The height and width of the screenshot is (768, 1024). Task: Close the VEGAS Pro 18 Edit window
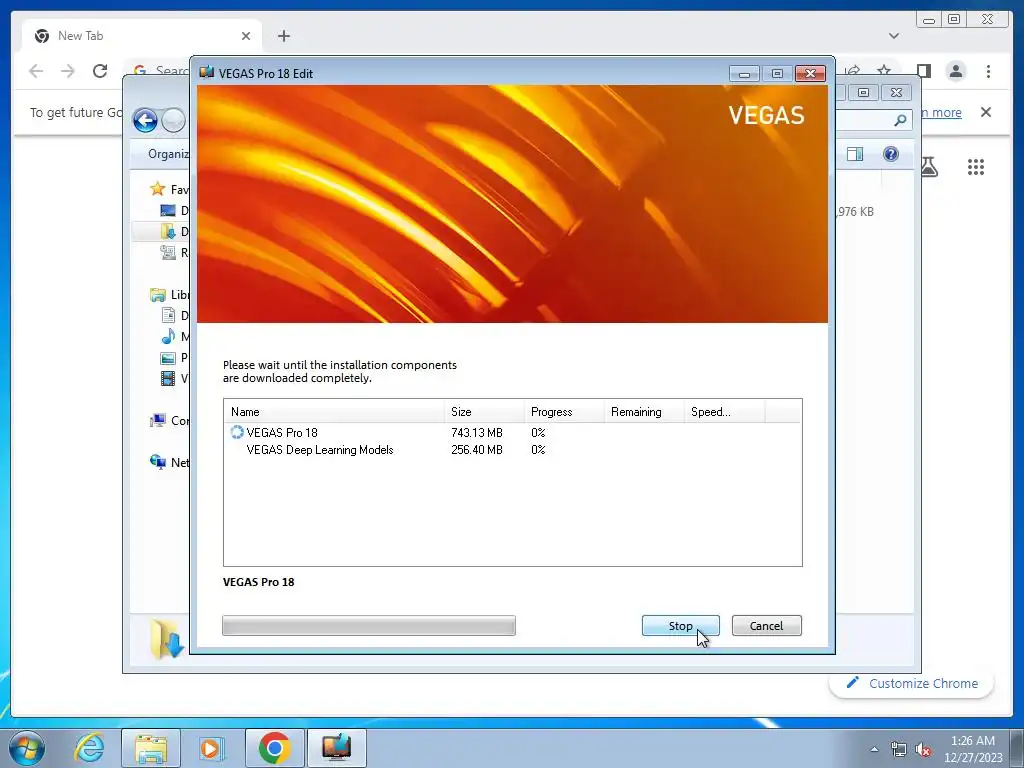click(810, 73)
